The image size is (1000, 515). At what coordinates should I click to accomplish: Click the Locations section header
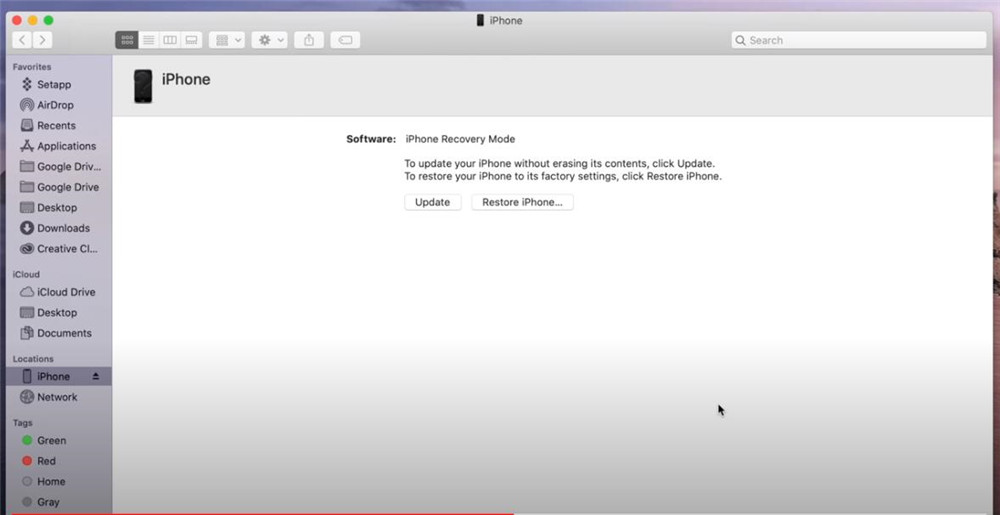click(33, 359)
